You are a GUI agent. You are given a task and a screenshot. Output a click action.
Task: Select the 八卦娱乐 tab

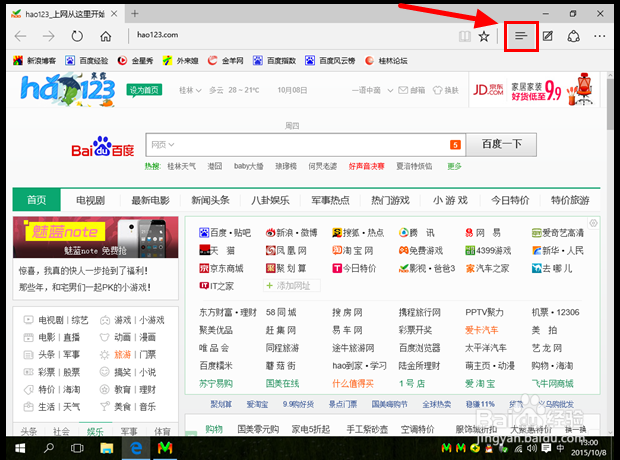point(270,201)
